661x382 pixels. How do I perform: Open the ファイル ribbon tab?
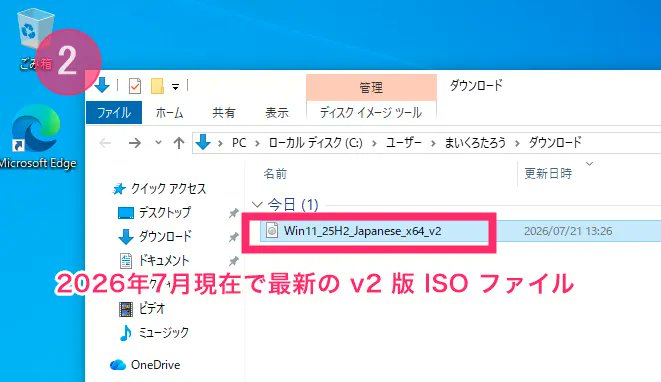pyautogui.click(x=114, y=113)
